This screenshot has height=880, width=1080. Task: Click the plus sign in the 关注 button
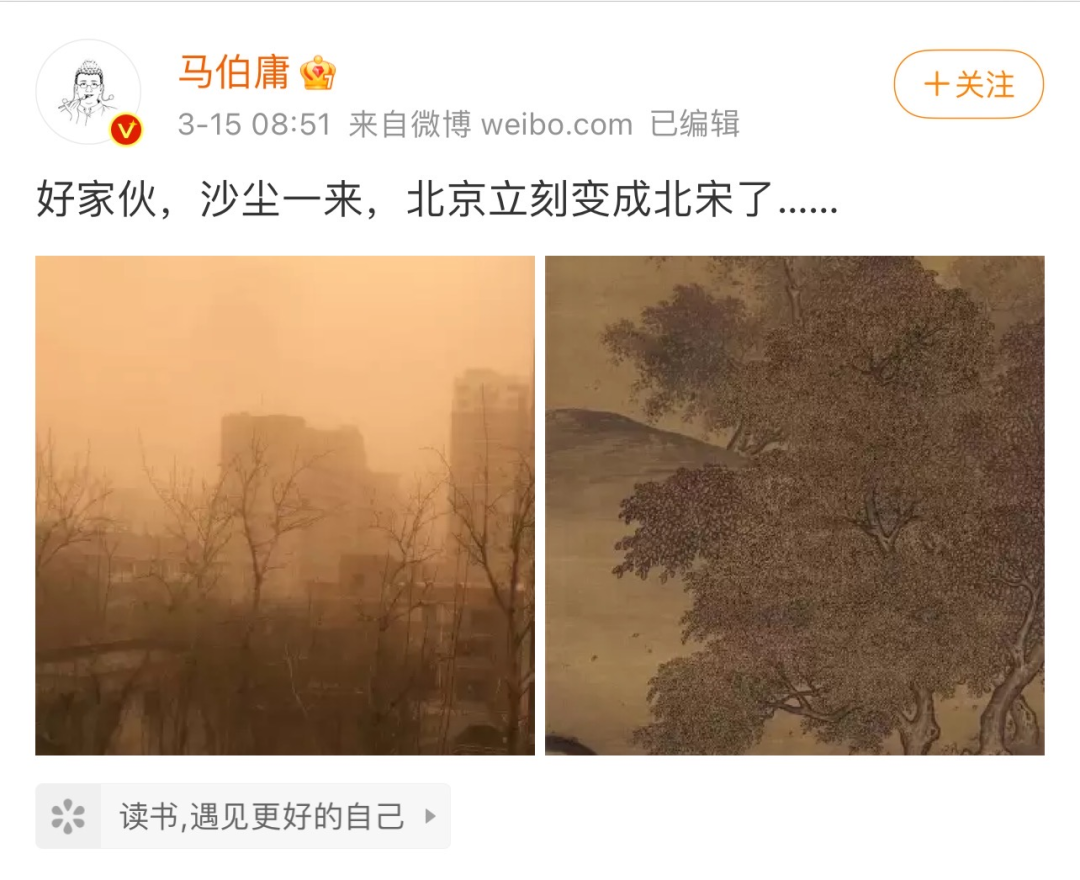point(936,85)
